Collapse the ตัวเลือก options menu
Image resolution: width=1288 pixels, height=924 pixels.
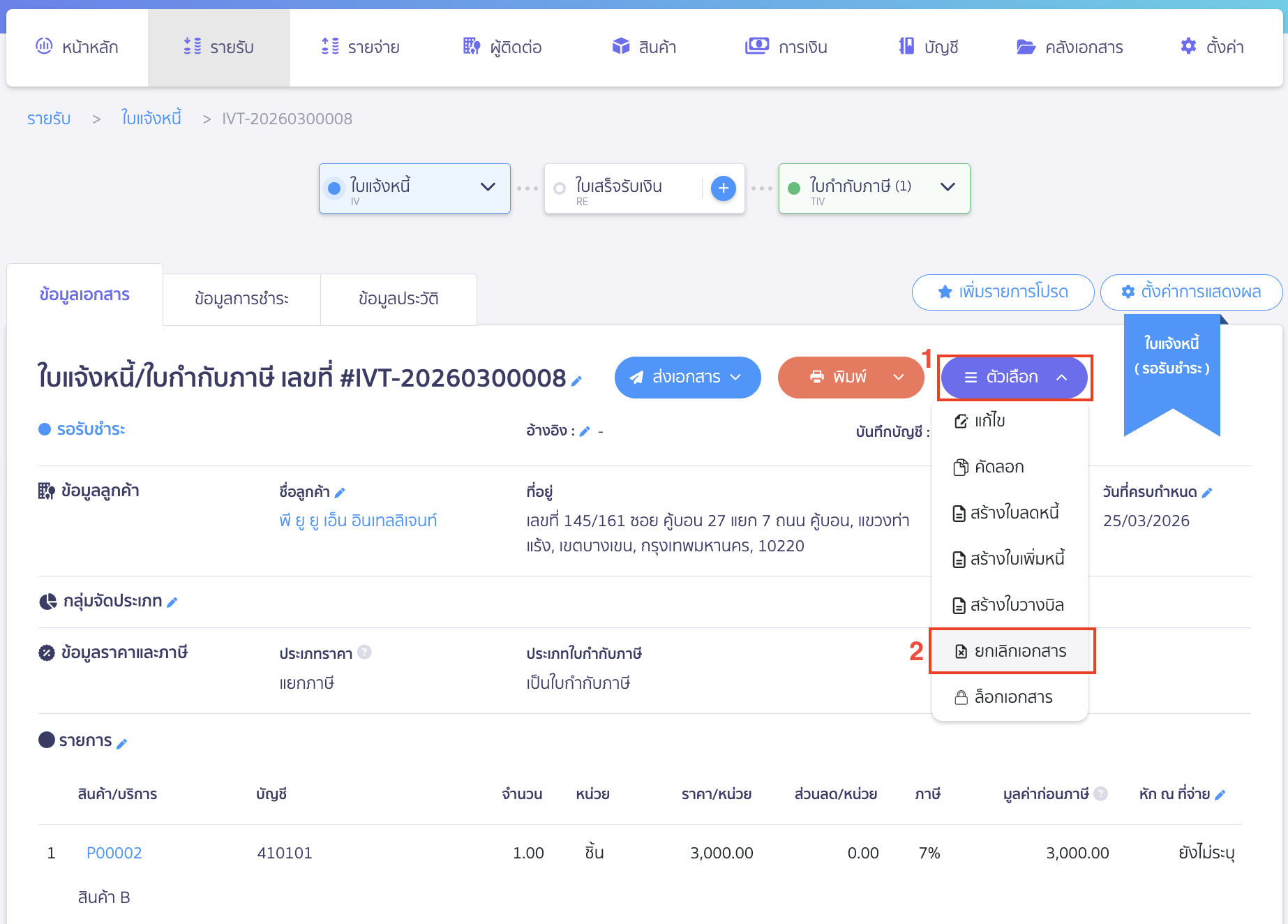(x=1014, y=378)
